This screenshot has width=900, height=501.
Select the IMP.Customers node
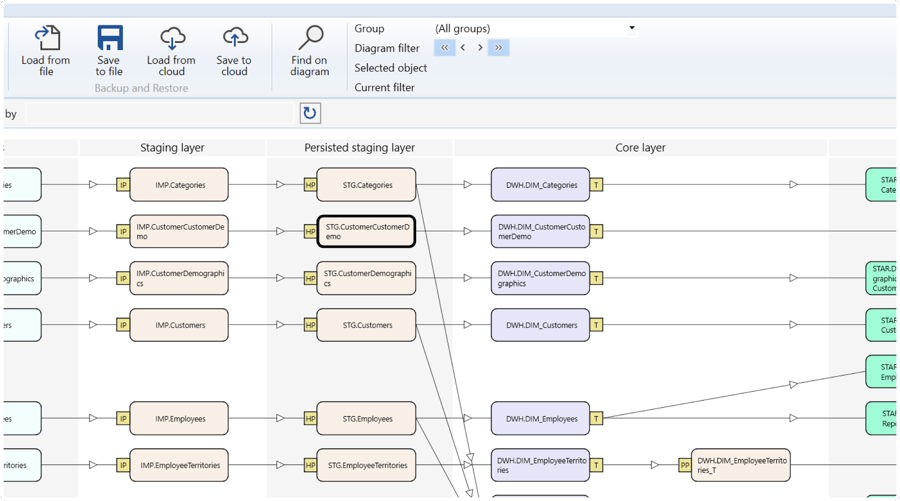pos(179,325)
